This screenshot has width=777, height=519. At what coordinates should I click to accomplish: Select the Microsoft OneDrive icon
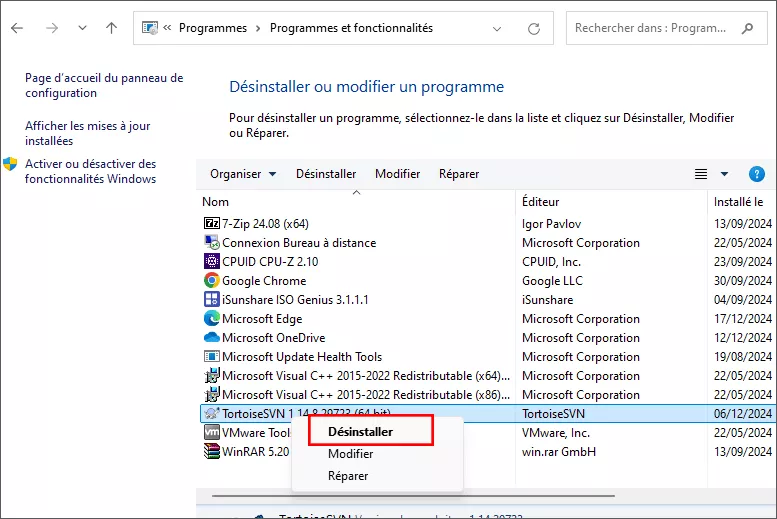pyautogui.click(x=212, y=338)
